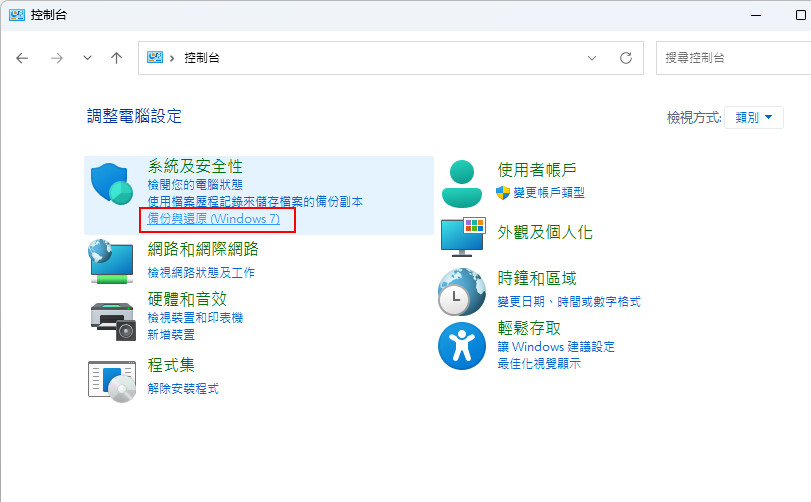Click the 備份與還原 (Windows 7) link
811x502 pixels.
214,219
